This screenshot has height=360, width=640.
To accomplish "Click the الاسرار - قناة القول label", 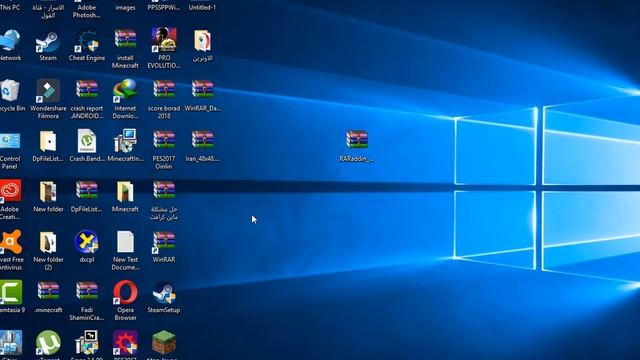I will pos(48,11).
